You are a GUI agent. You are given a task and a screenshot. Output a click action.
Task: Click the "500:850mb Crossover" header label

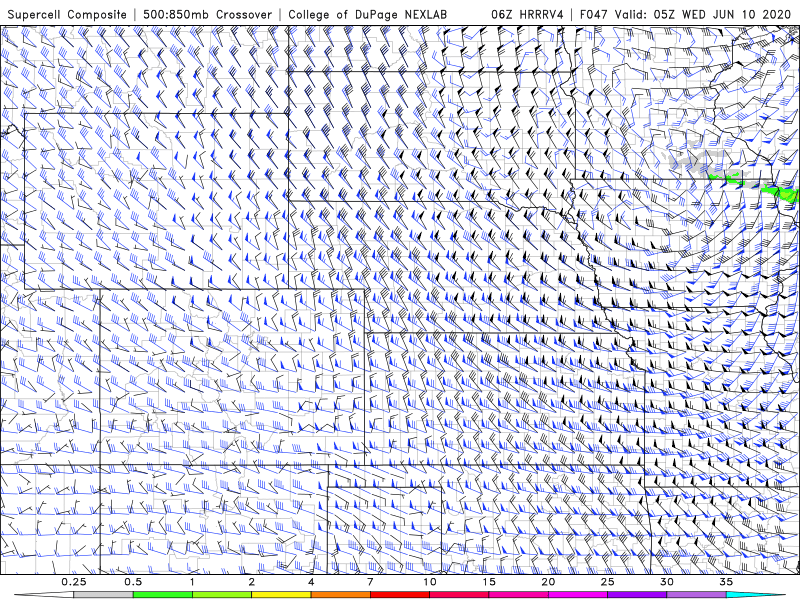pos(207,14)
